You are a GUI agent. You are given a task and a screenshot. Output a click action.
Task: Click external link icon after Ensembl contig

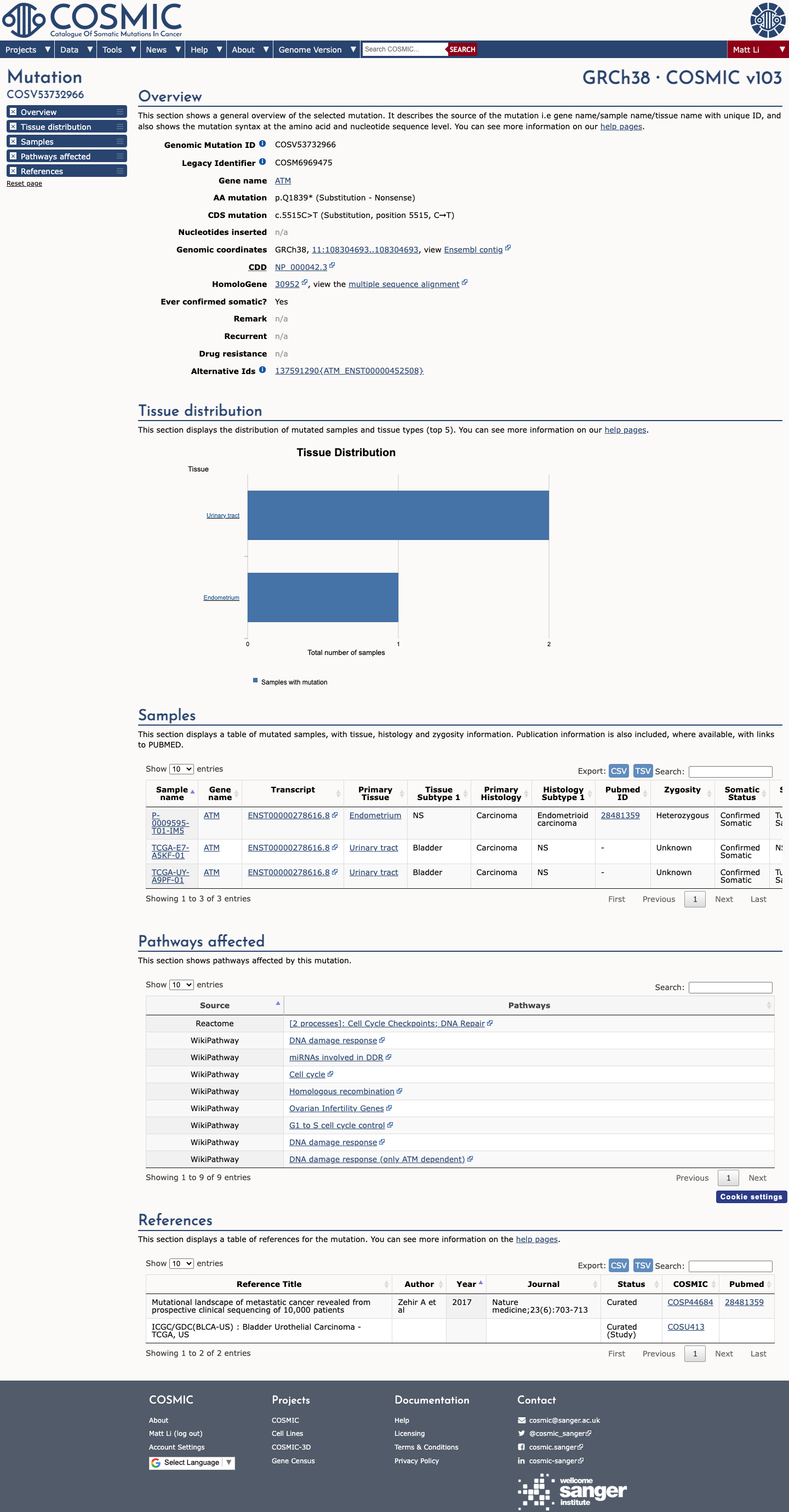(508, 248)
